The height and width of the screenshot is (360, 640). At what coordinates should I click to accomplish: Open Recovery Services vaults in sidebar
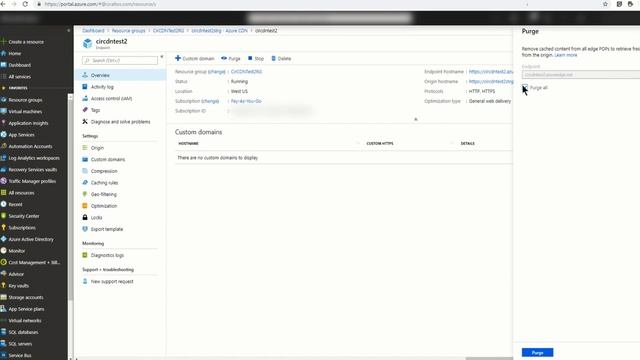click(34, 170)
